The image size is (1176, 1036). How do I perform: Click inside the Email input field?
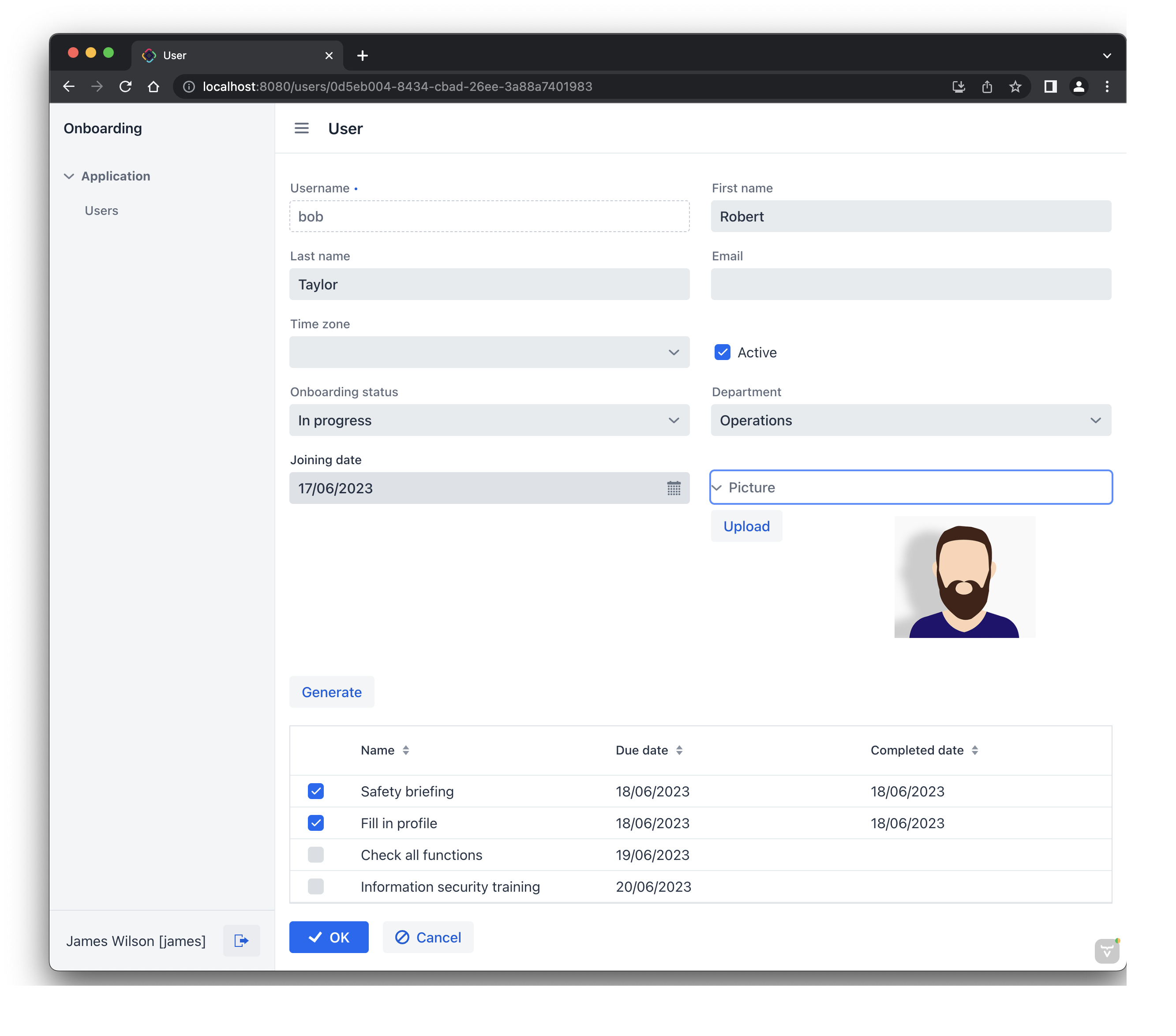(911, 284)
